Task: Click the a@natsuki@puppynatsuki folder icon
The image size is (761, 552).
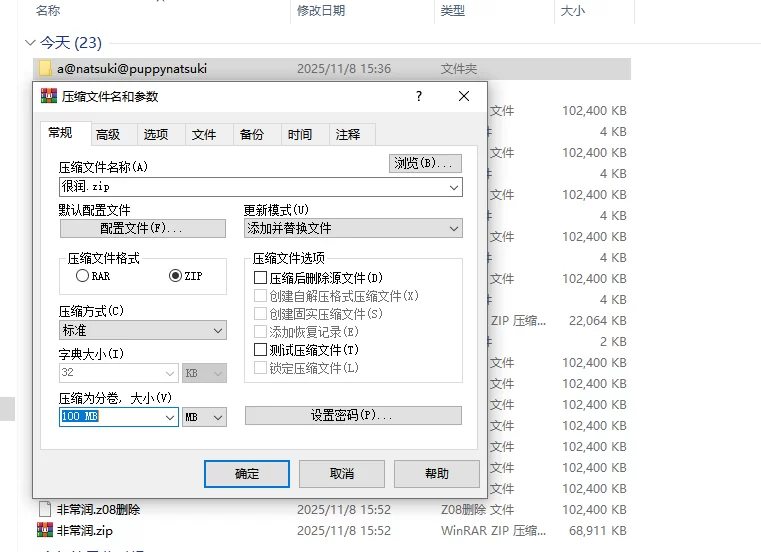Action: click(x=45, y=69)
